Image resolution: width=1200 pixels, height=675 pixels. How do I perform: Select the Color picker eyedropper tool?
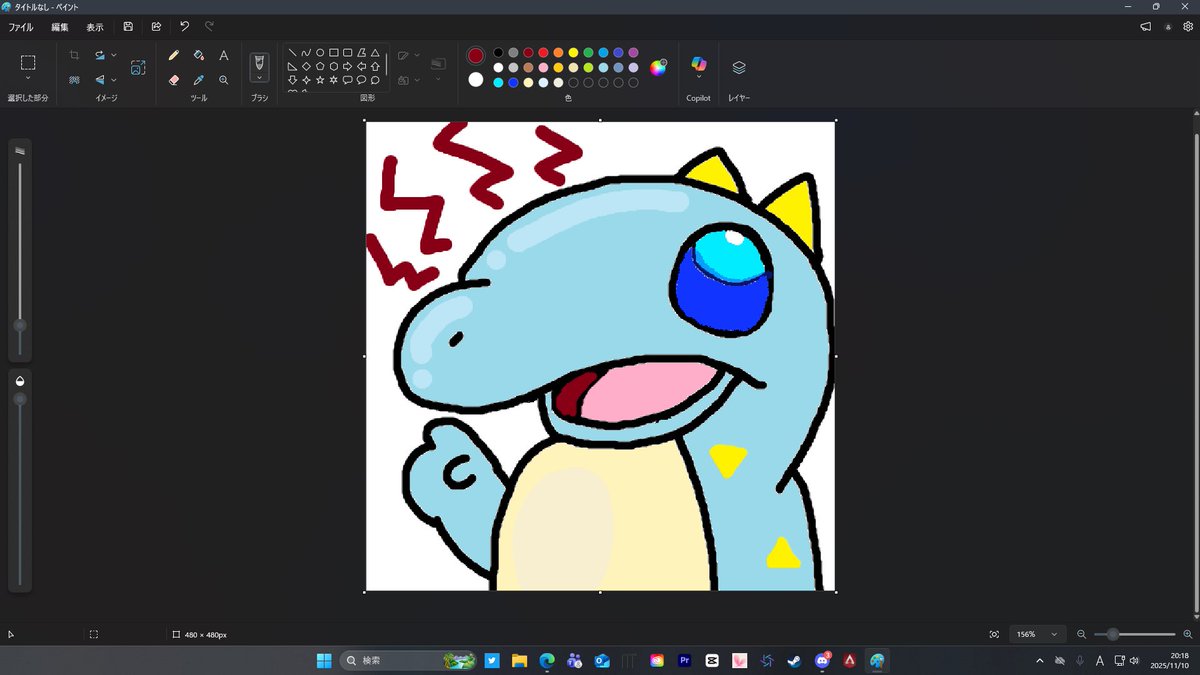199,80
